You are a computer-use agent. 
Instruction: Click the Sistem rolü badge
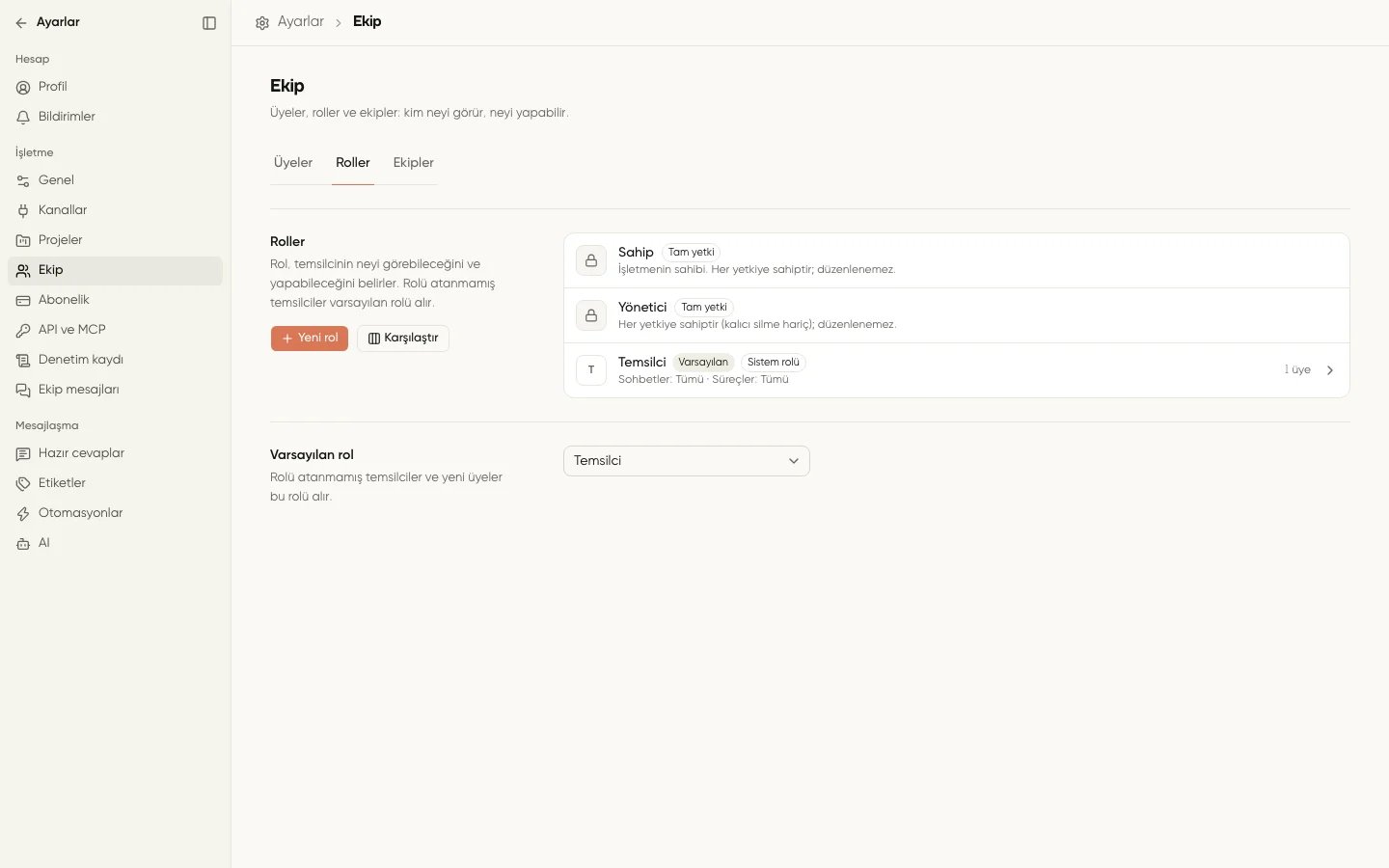click(774, 363)
